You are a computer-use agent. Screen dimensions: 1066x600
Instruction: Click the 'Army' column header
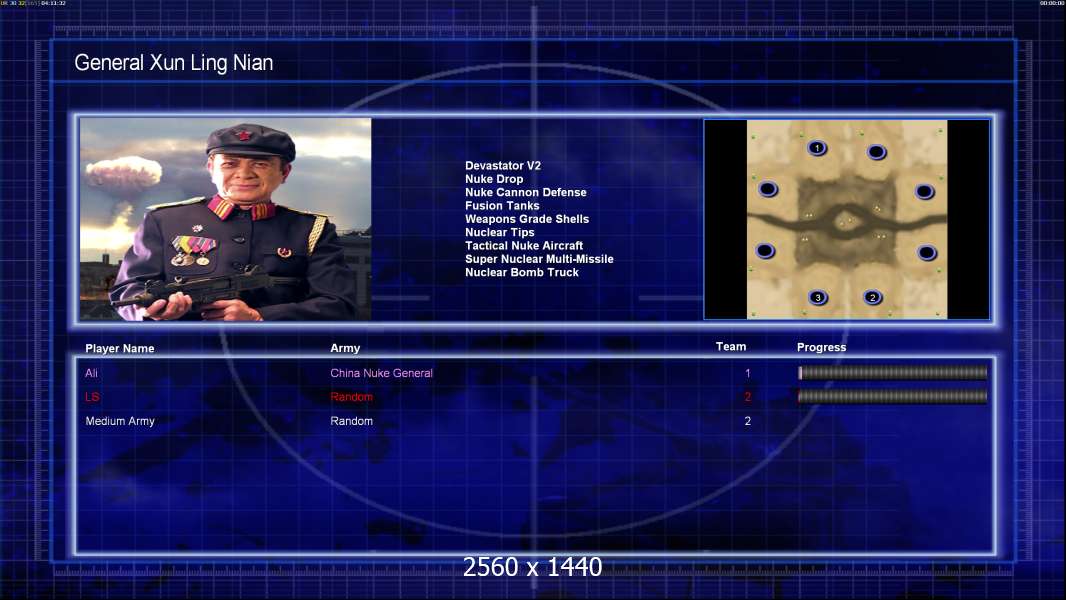tap(345, 348)
